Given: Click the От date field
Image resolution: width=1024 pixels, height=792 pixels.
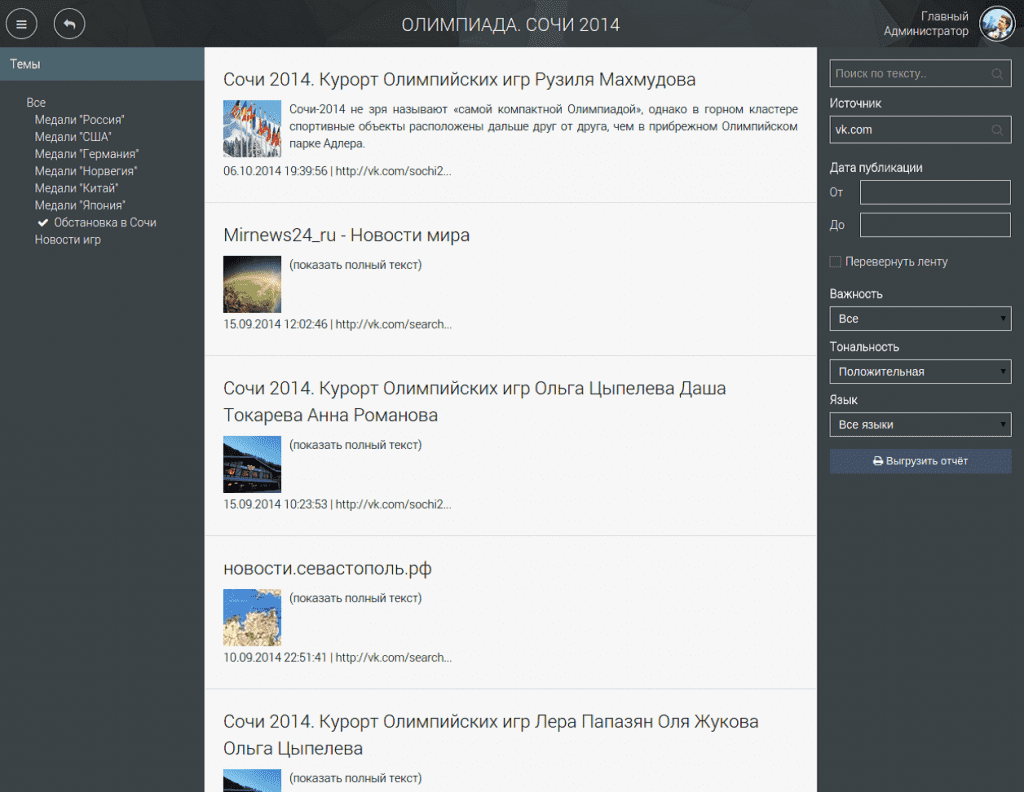Looking at the screenshot, I should point(935,193).
